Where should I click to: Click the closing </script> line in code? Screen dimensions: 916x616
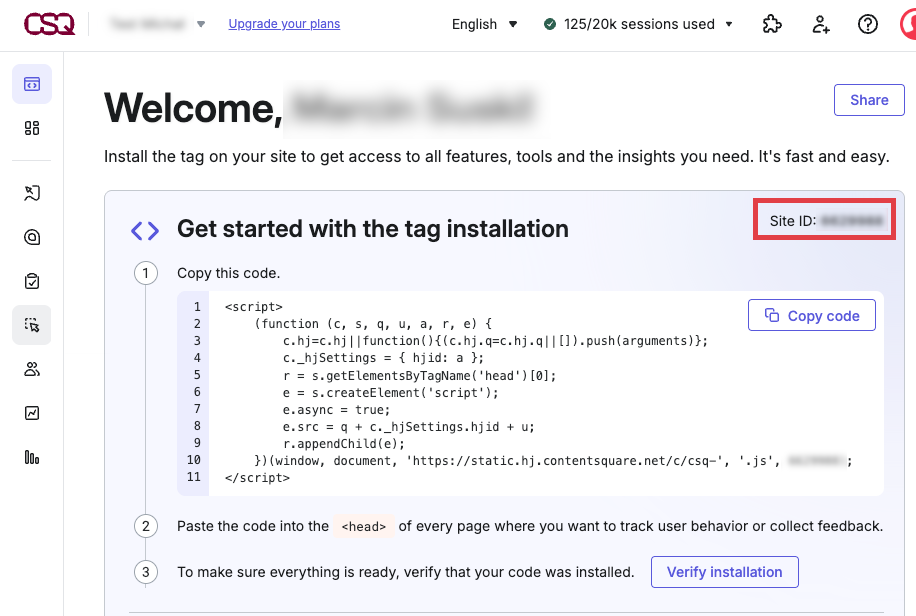(257, 477)
